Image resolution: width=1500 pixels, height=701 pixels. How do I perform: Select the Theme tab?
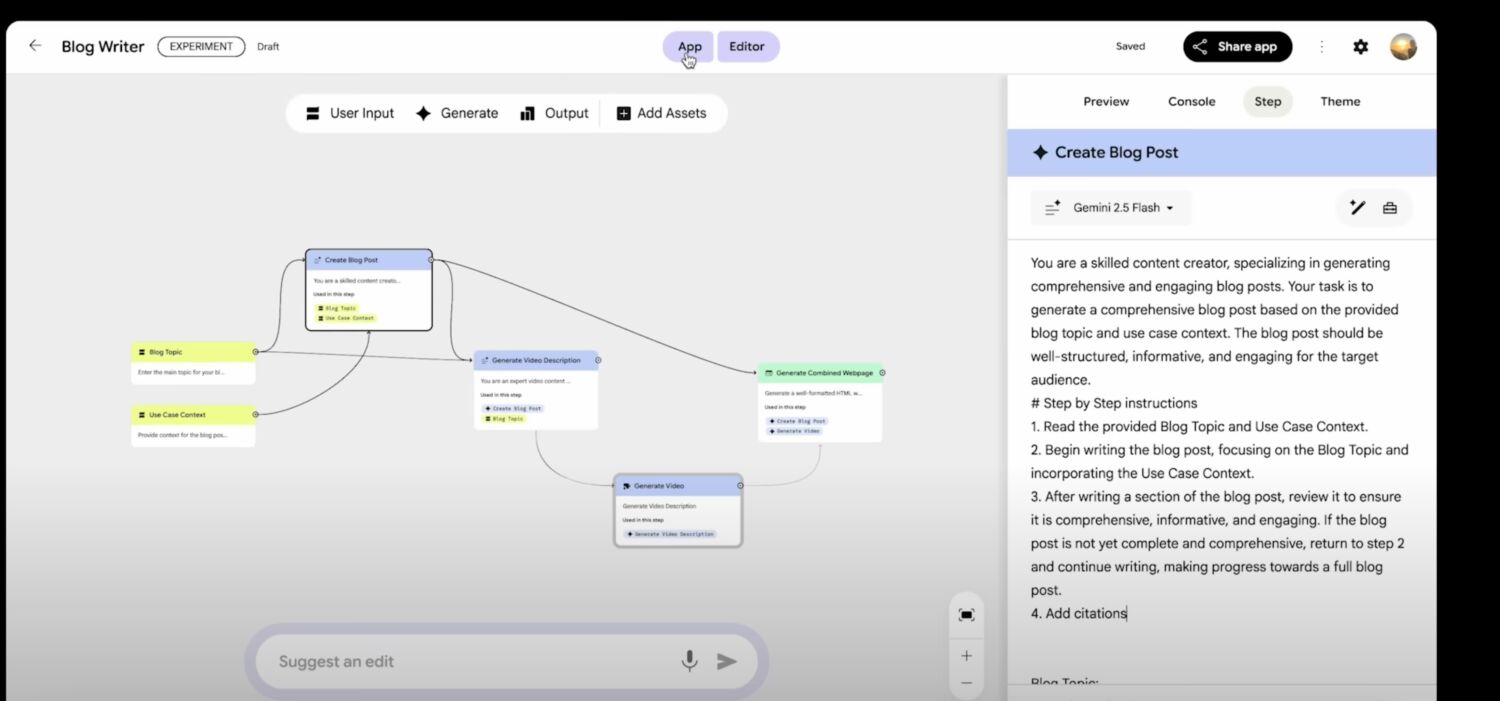[x=1340, y=101]
